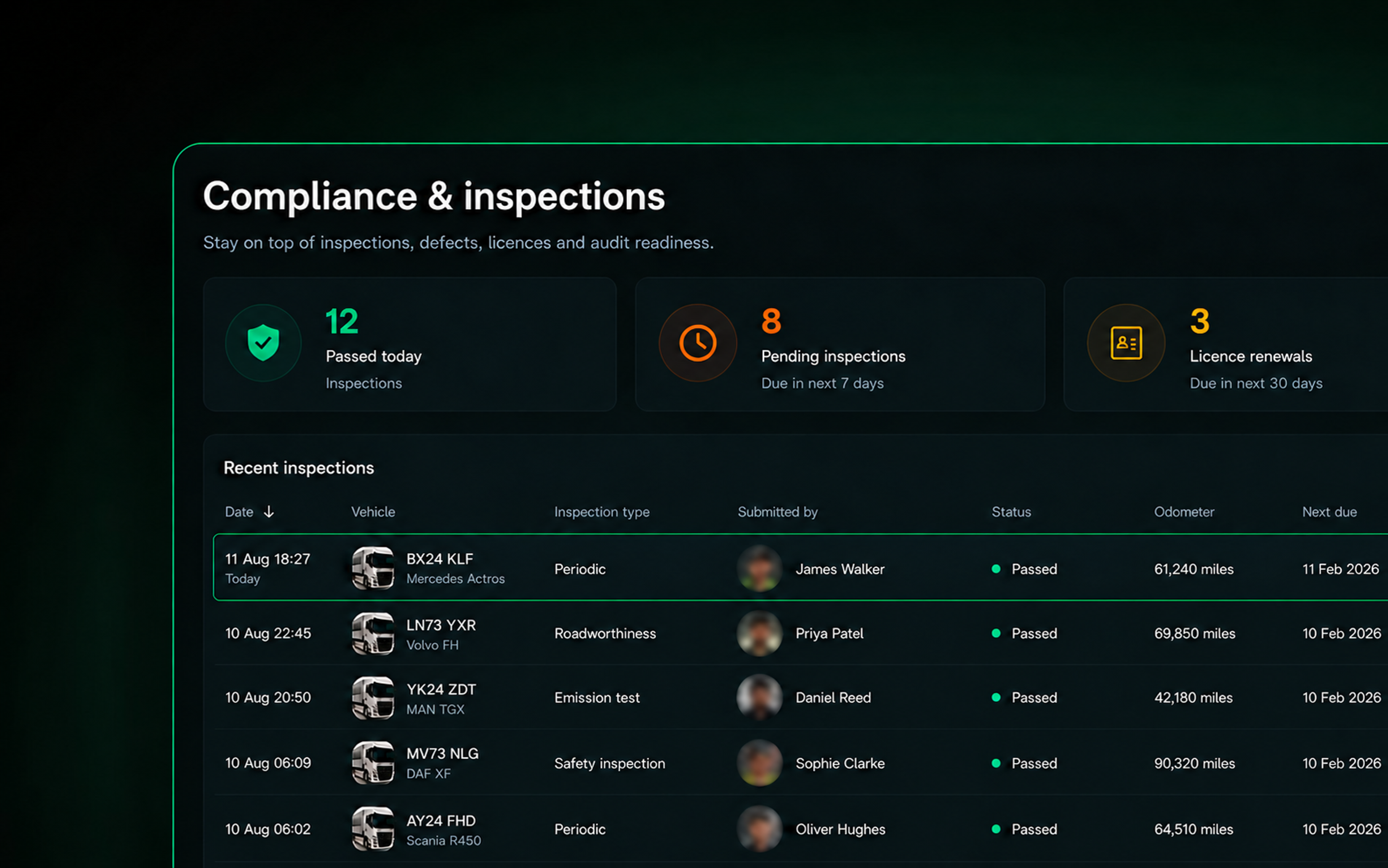Select the 10 Aug 22:45 date cell
The width and height of the screenshot is (1388, 868).
click(x=268, y=633)
